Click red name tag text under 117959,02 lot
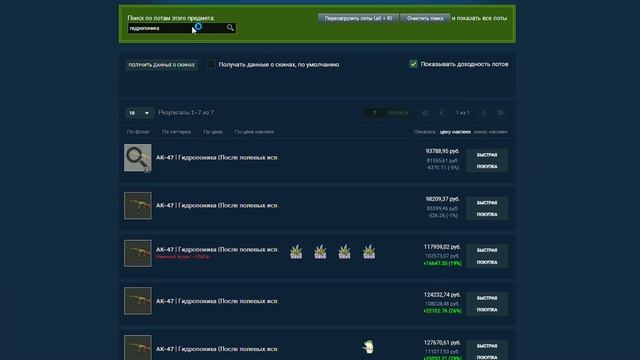640x360 pixels. coord(183,257)
